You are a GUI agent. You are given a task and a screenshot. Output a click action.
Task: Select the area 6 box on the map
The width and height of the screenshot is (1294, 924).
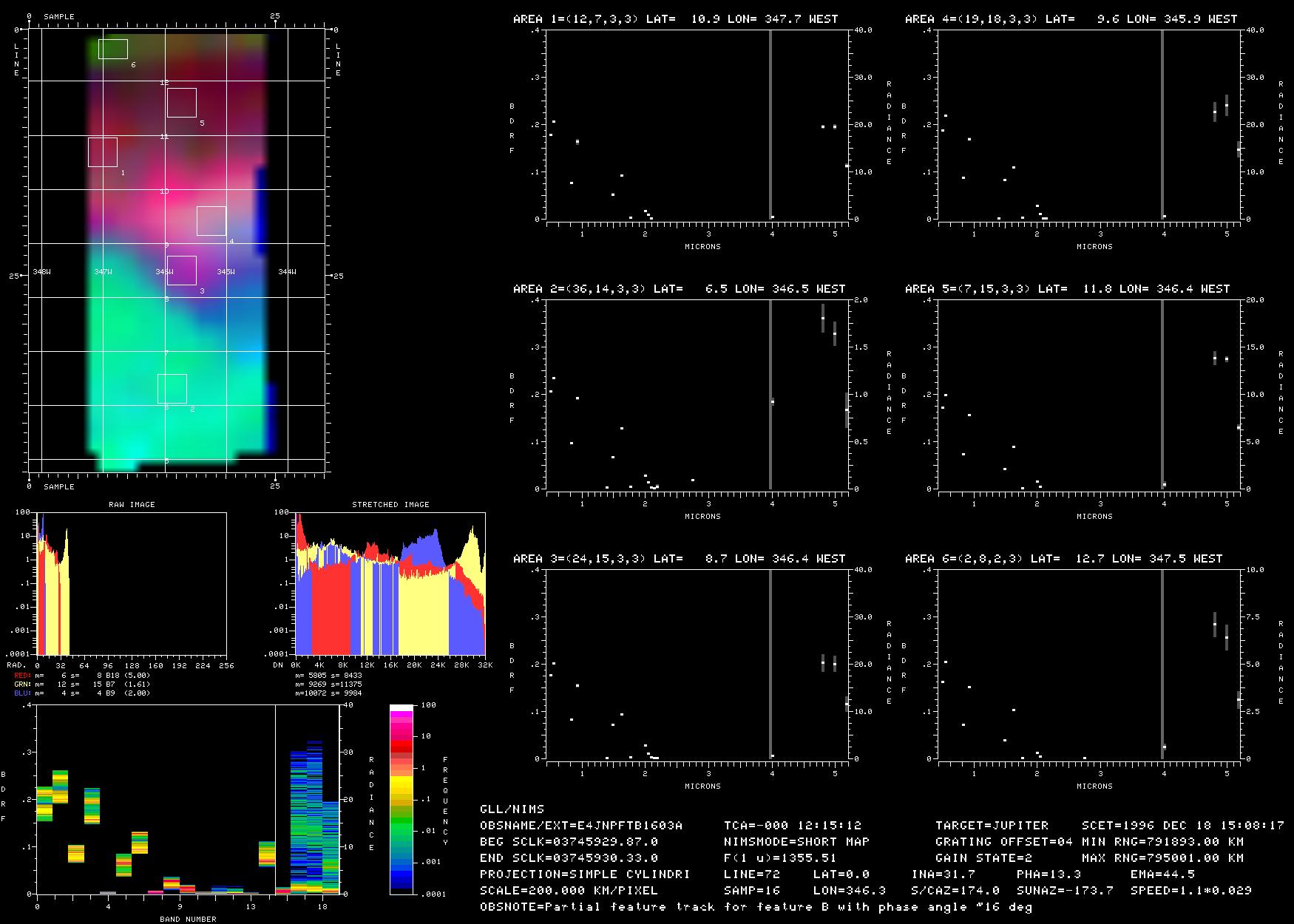coord(113,49)
